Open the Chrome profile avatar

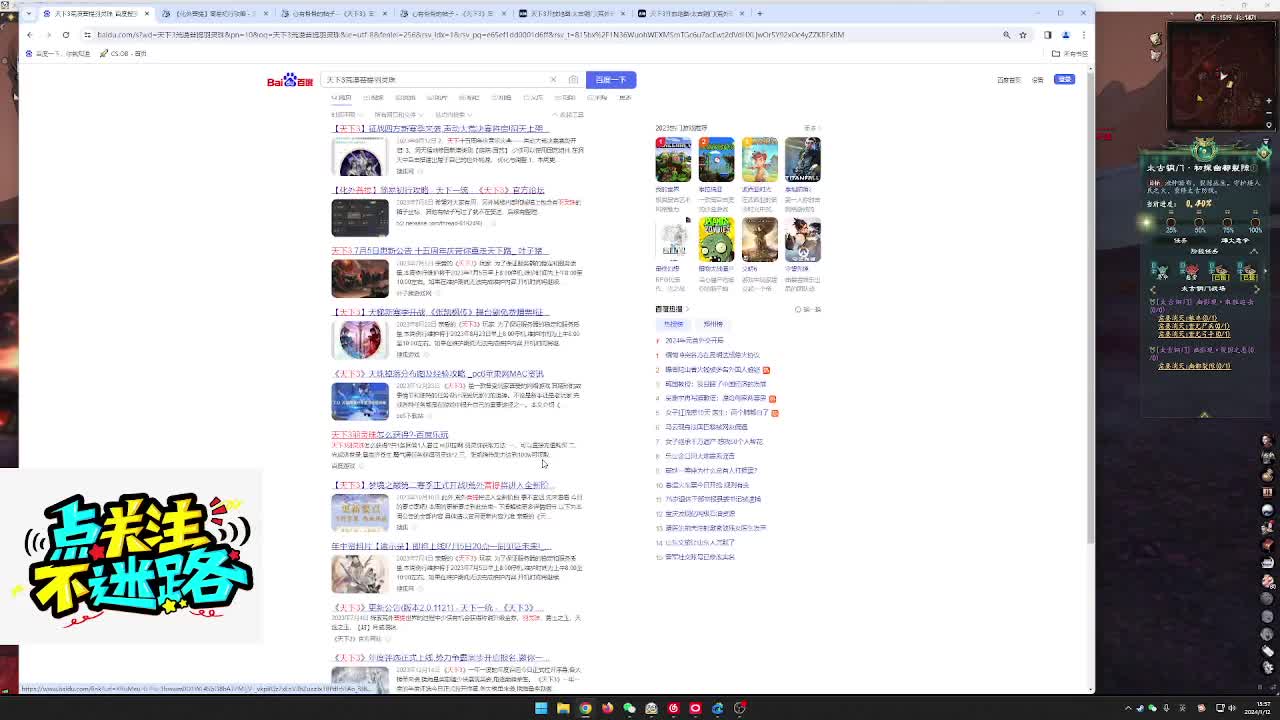pyautogui.click(x=1065, y=34)
